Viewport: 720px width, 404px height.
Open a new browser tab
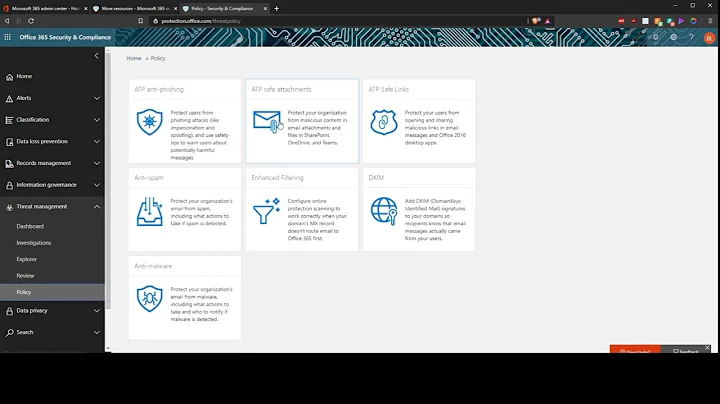276,8
